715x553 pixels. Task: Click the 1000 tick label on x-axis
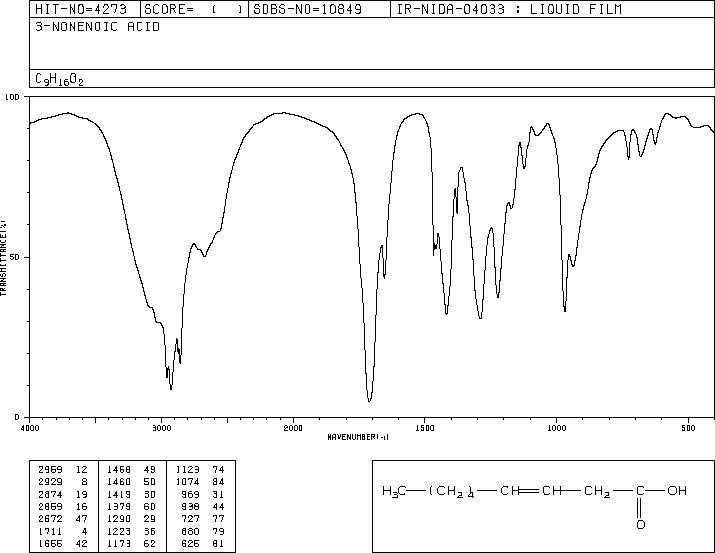click(556, 428)
